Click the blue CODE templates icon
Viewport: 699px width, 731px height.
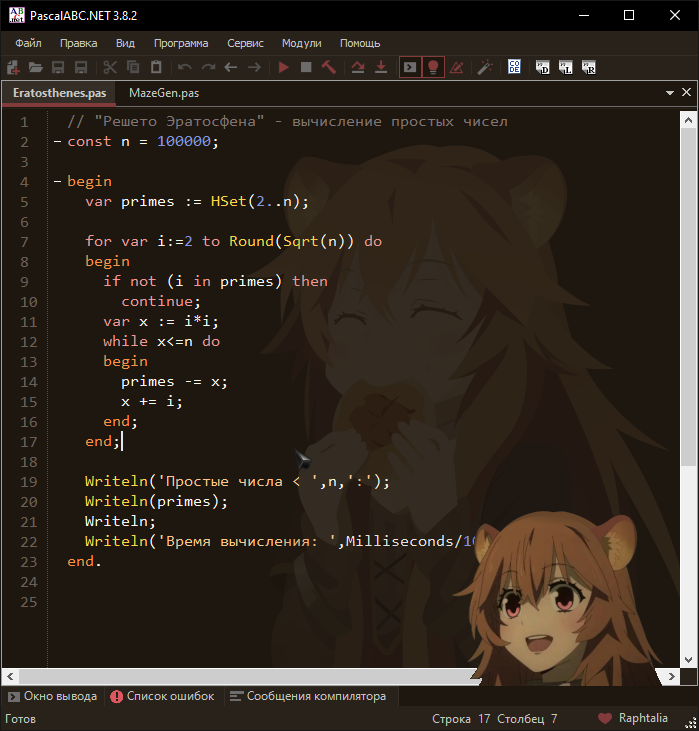[514, 67]
